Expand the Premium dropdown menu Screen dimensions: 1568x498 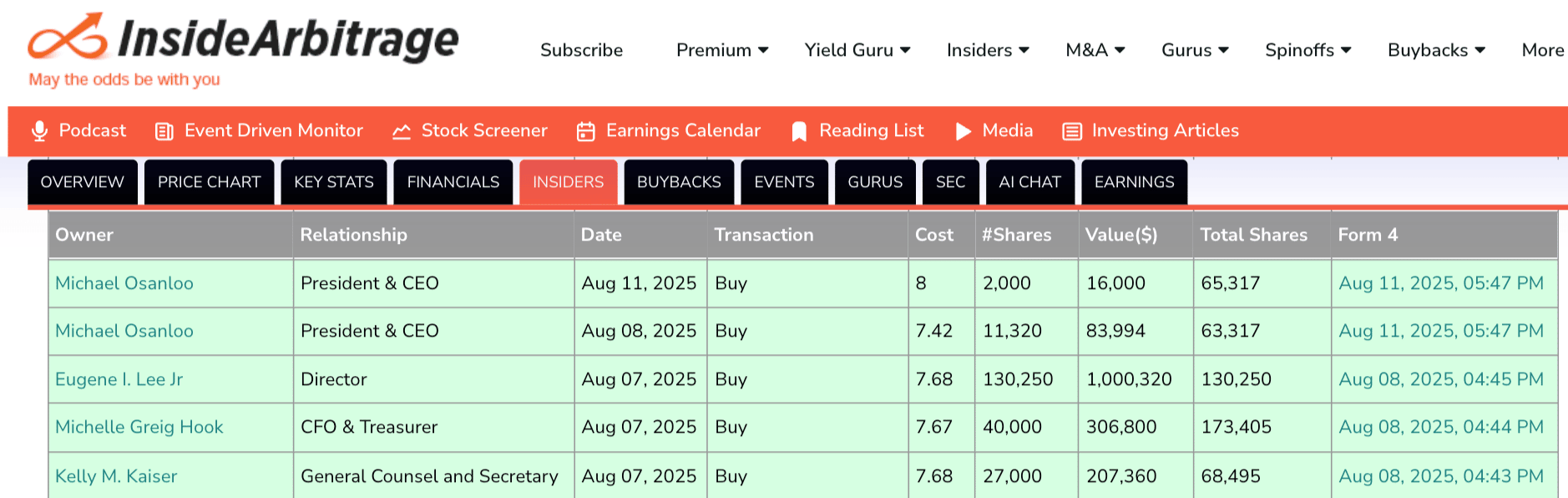pos(721,50)
